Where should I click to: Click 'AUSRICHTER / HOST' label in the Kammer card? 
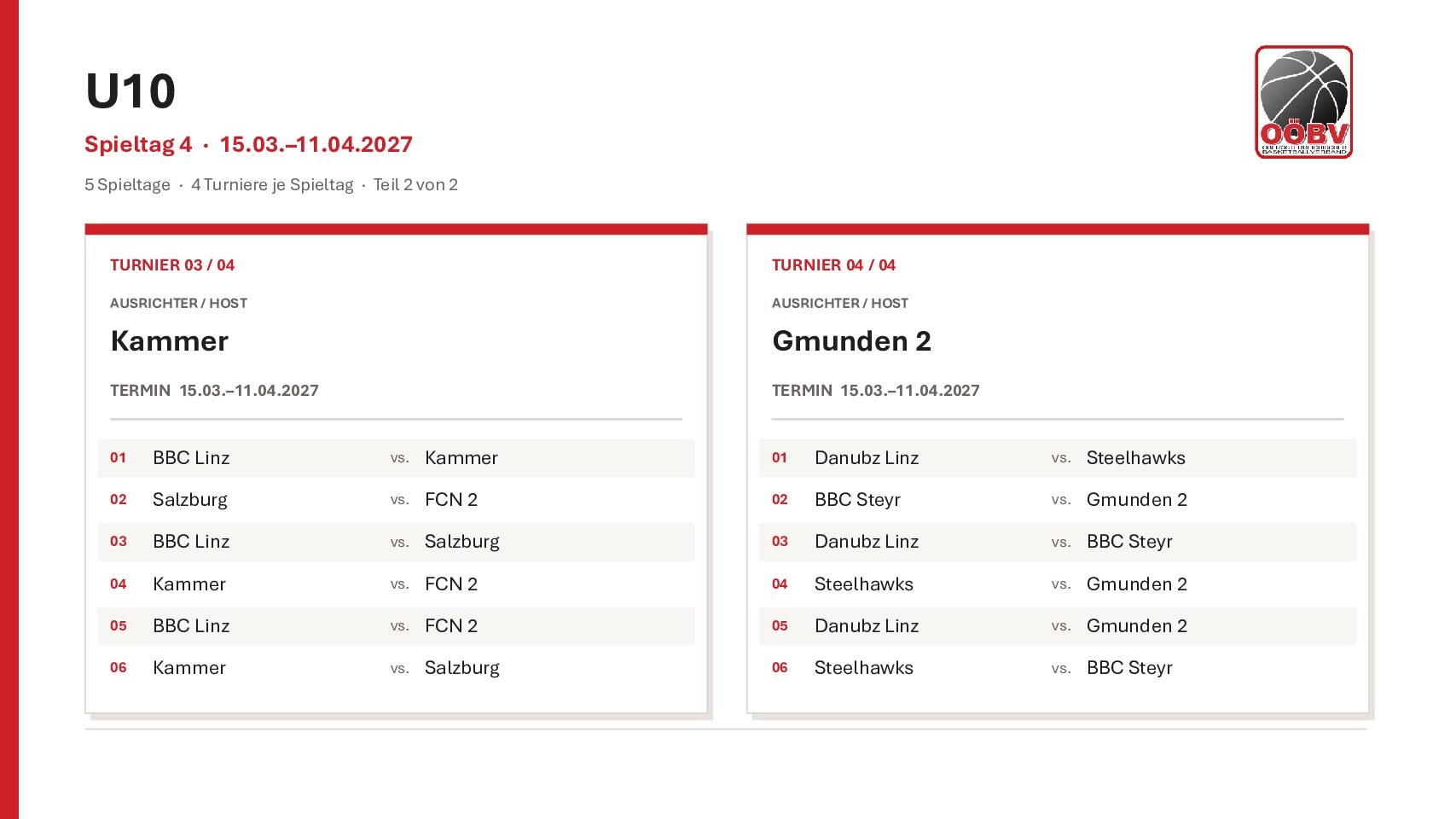pyautogui.click(x=178, y=304)
